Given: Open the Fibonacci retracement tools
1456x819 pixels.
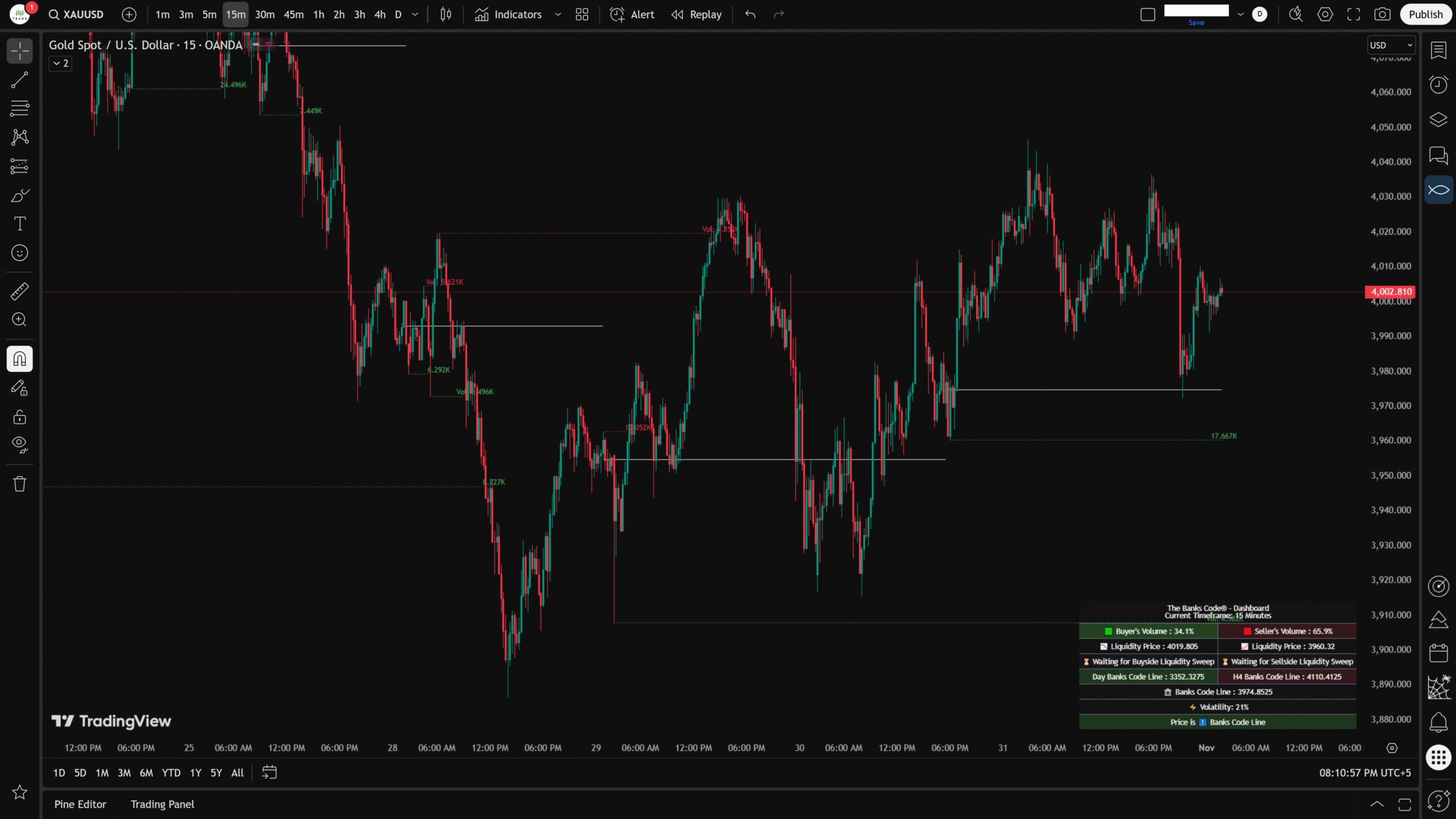Looking at the screenshot, I should (x=19, y=108).
